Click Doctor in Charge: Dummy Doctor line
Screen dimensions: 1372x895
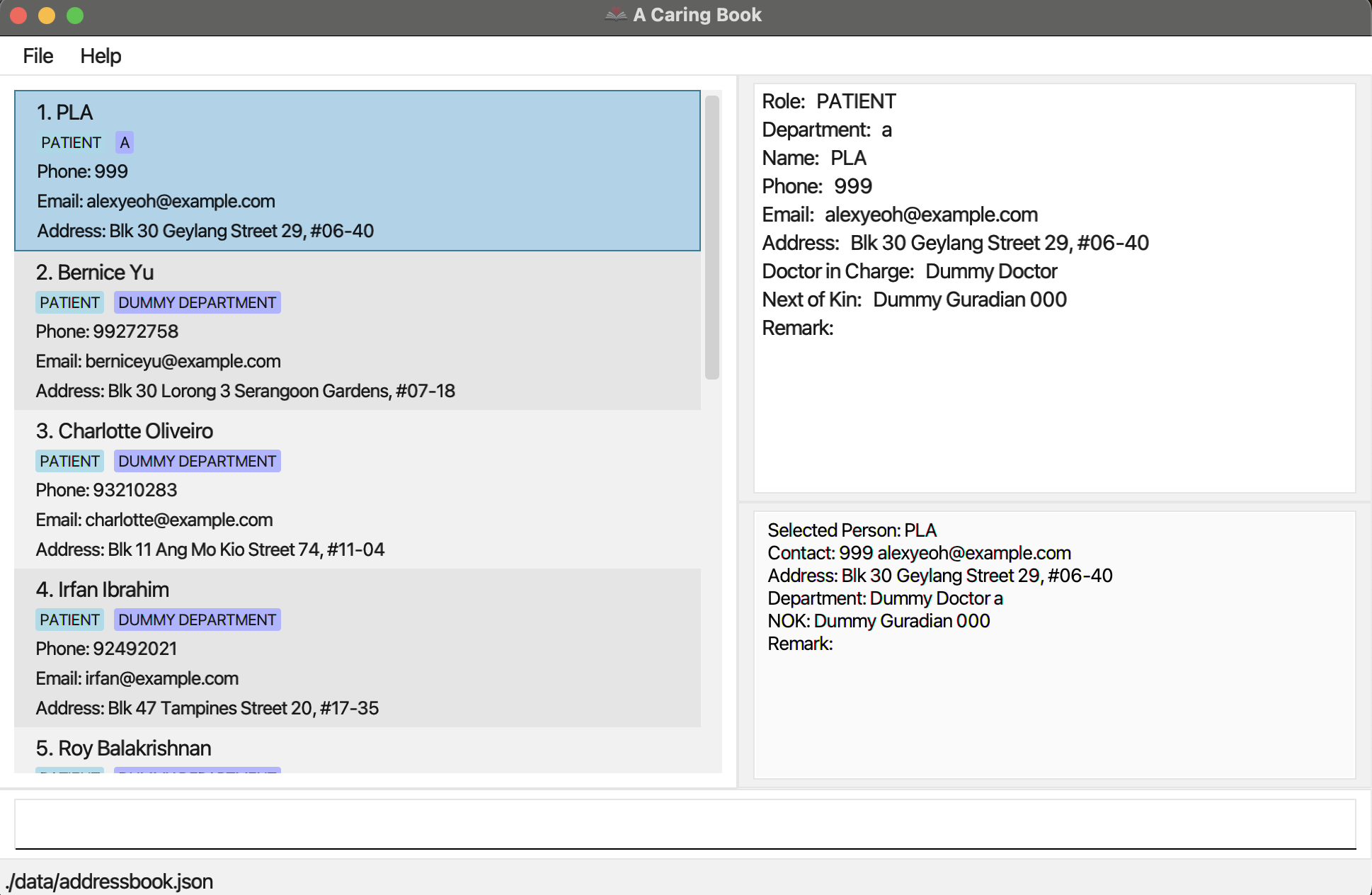(910, 271)
